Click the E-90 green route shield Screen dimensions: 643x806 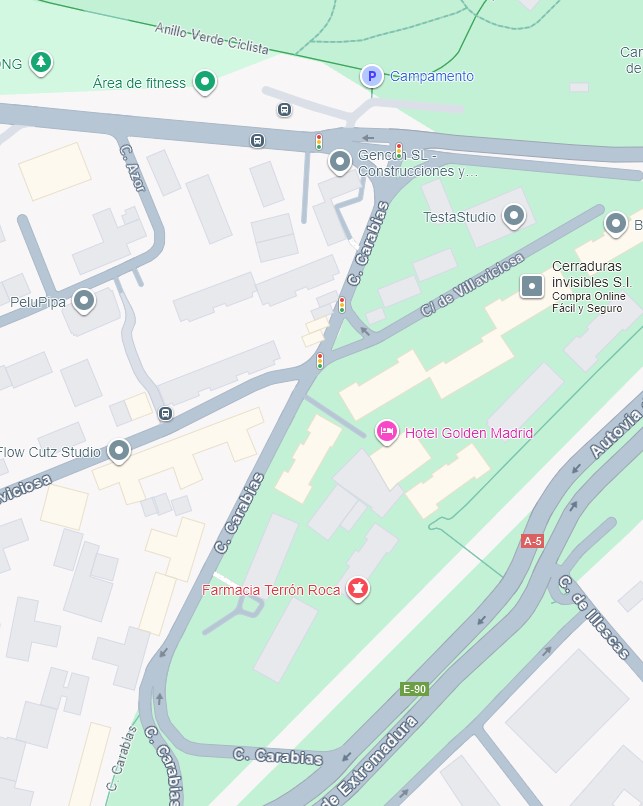pos(414,689)
